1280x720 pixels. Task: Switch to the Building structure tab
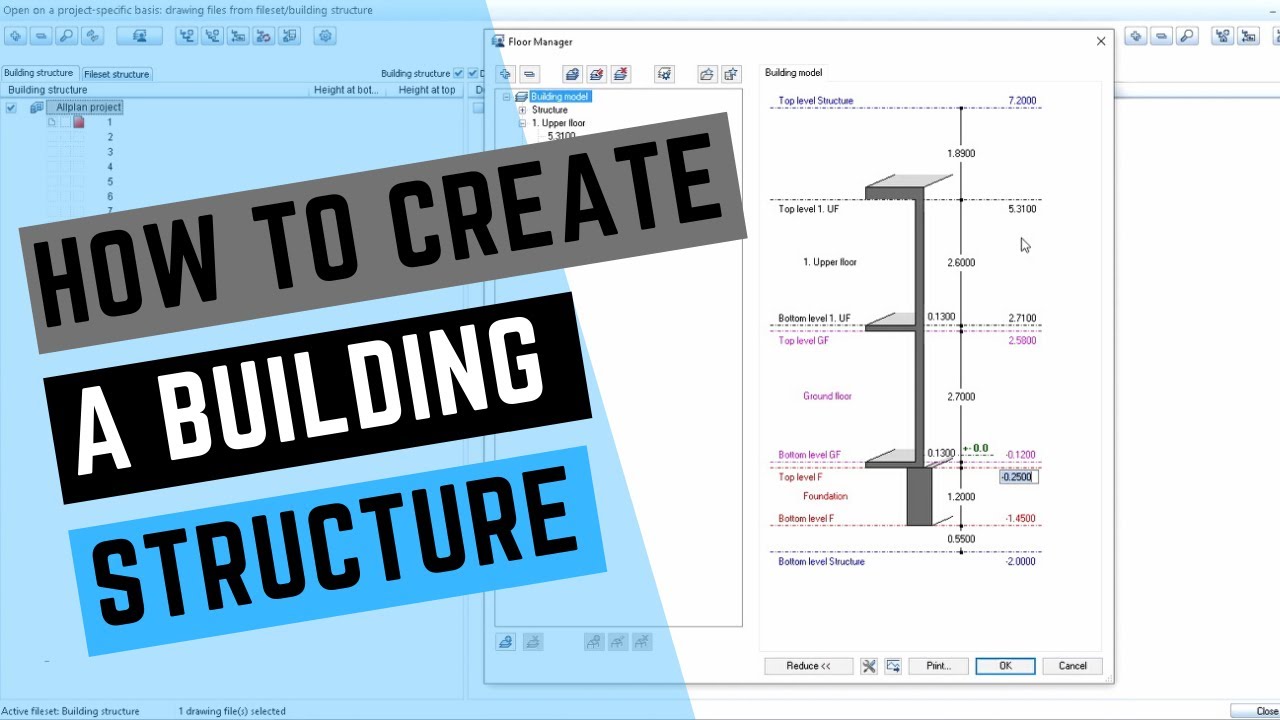(x=38, y=73)
